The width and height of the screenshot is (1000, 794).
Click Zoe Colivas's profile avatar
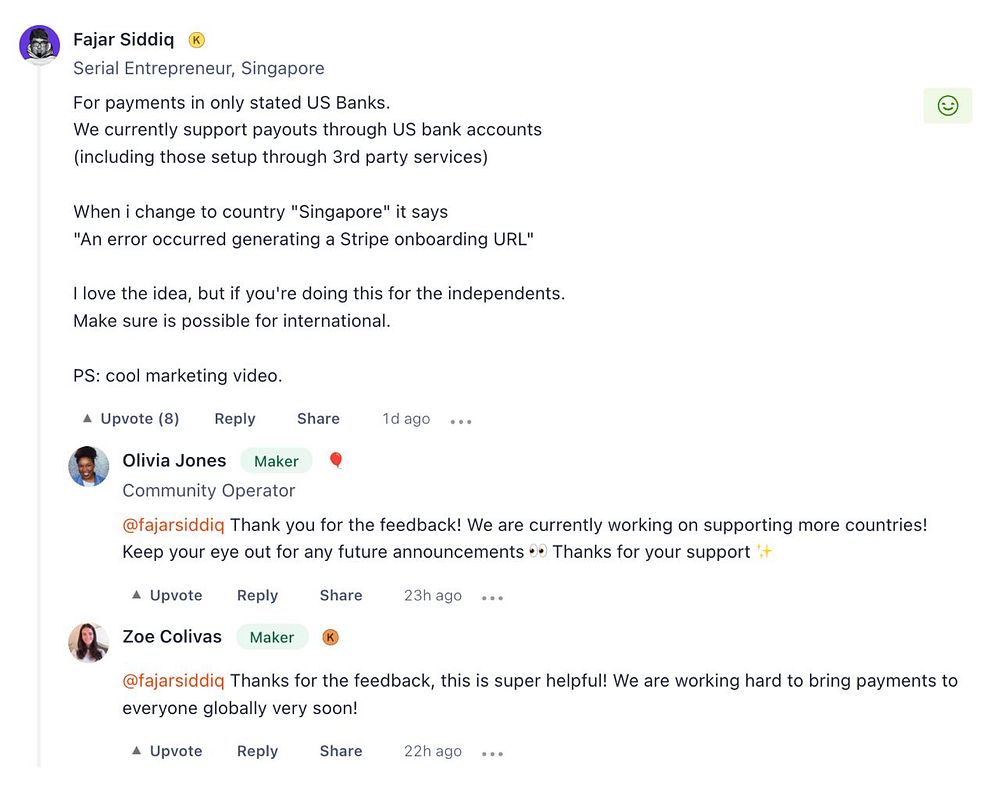tap(88, 642)
